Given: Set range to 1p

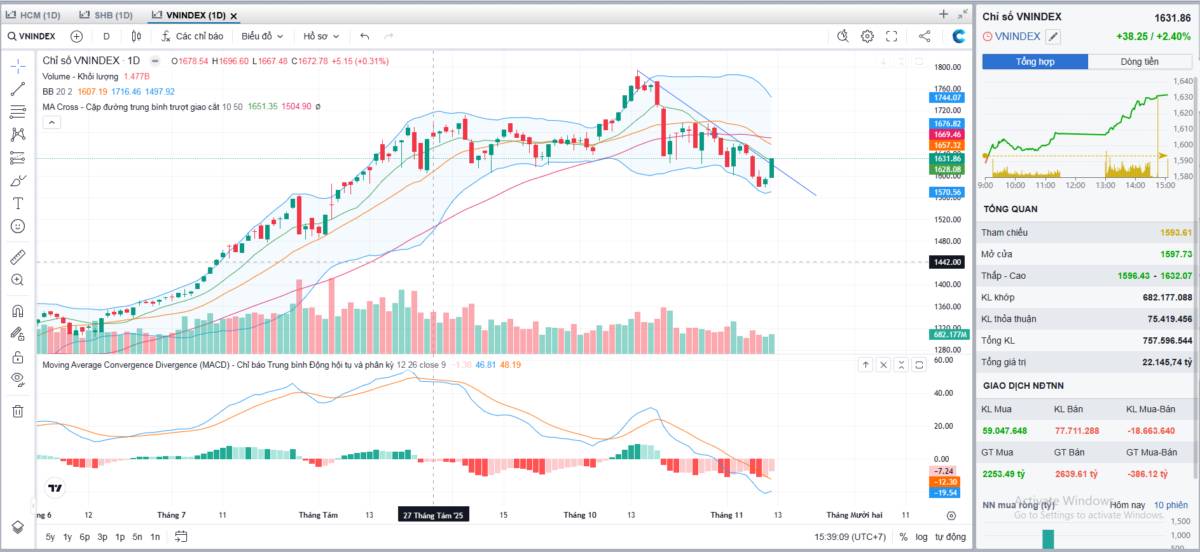Looking at the screenshot, I should [120, 537].
